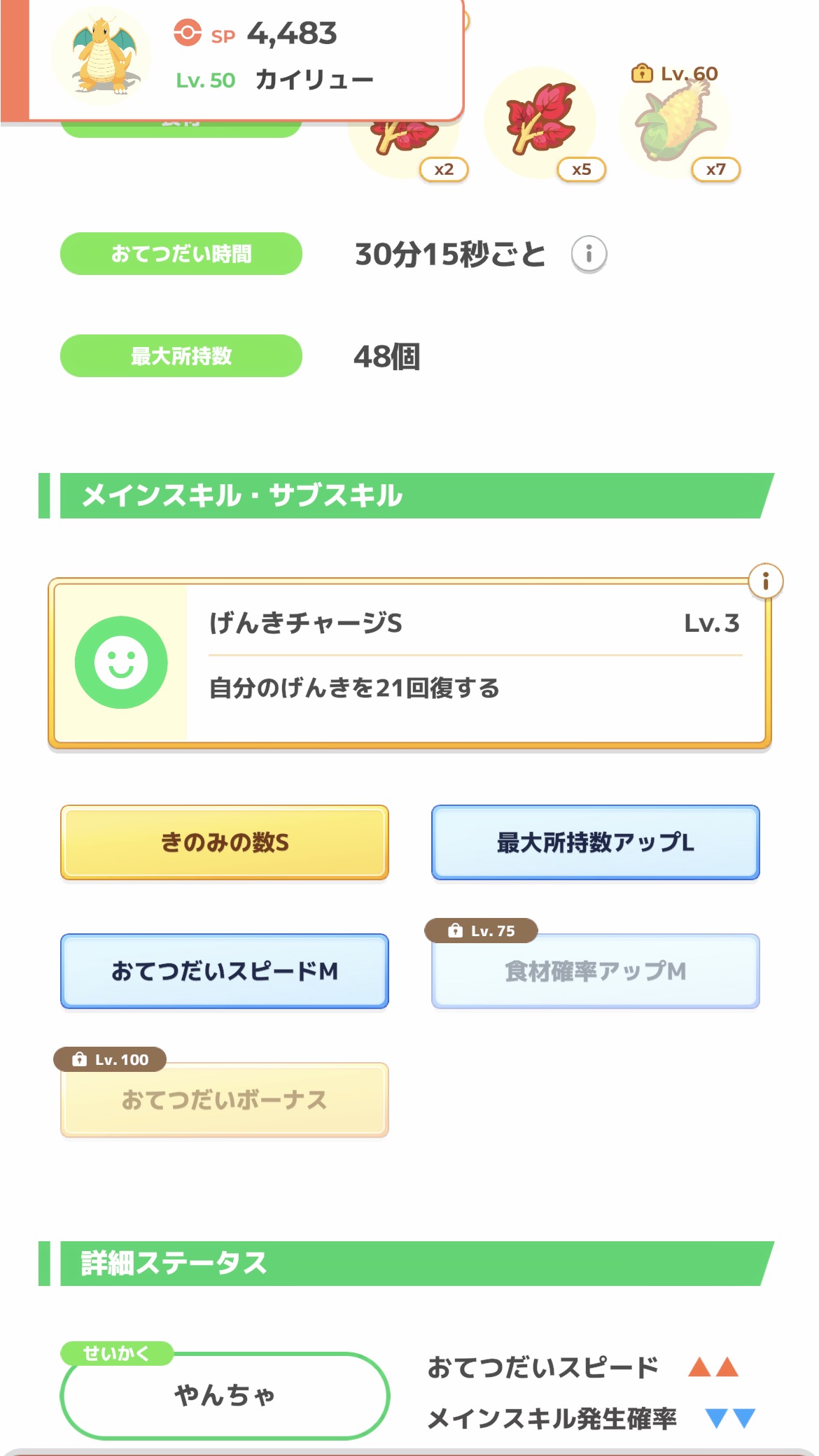
Task: Click the Lv. 75 lock badge
Action: pyautogui.click(x=482, y=931)
